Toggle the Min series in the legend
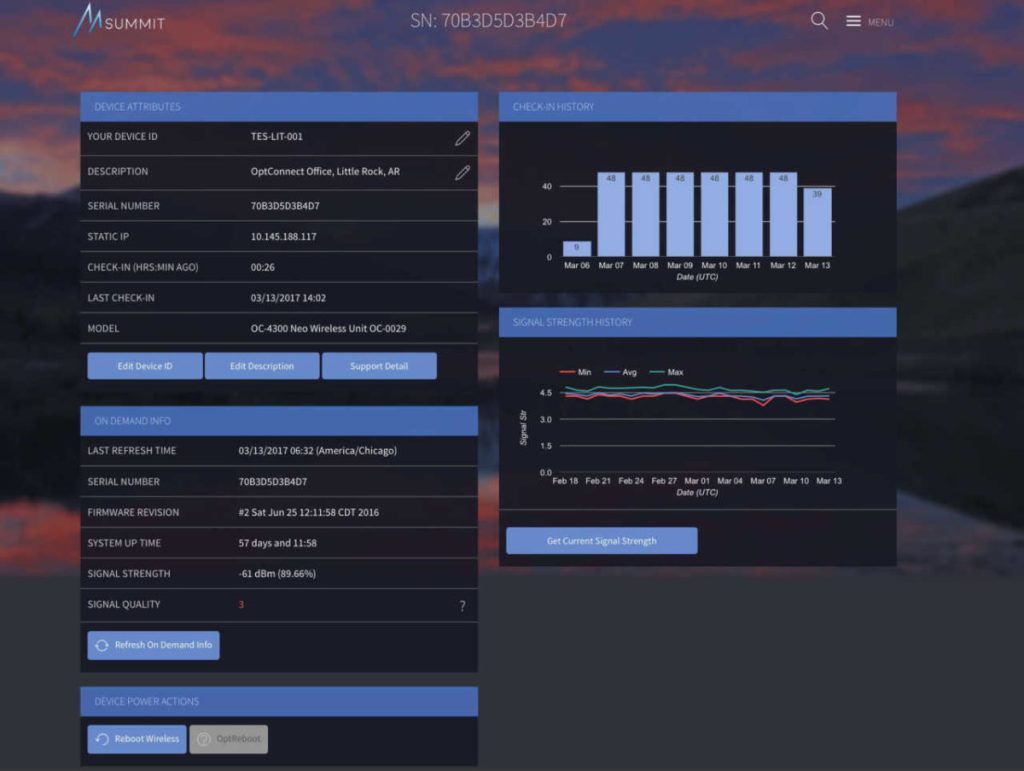The height and width of the screenshot is (771, 1024). [x=576, y=372]
